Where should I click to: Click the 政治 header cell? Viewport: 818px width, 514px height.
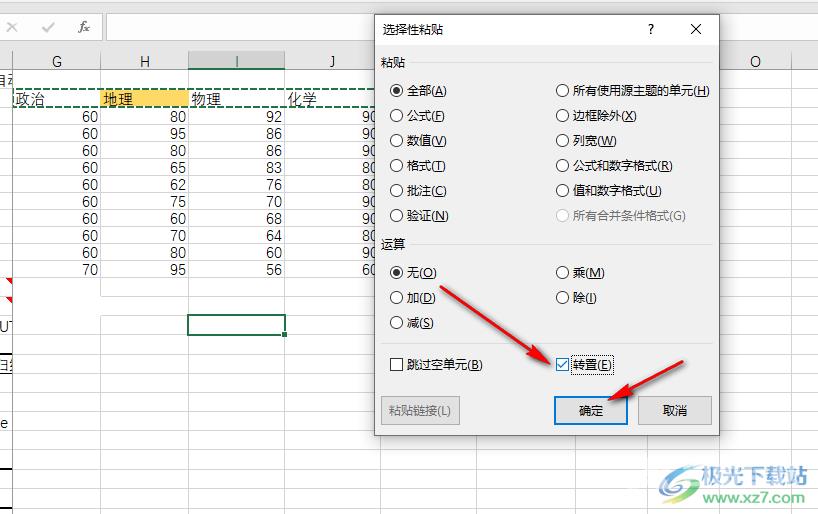(x=56, y=99)
